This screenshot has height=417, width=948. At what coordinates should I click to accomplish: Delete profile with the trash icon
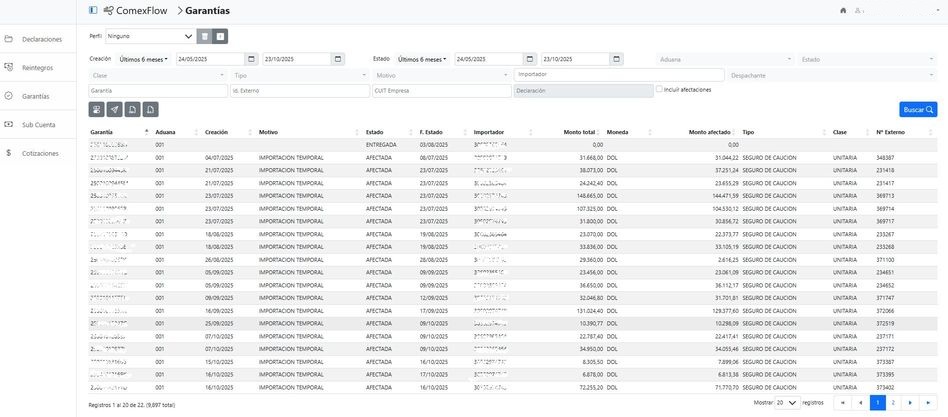point(204,36)
